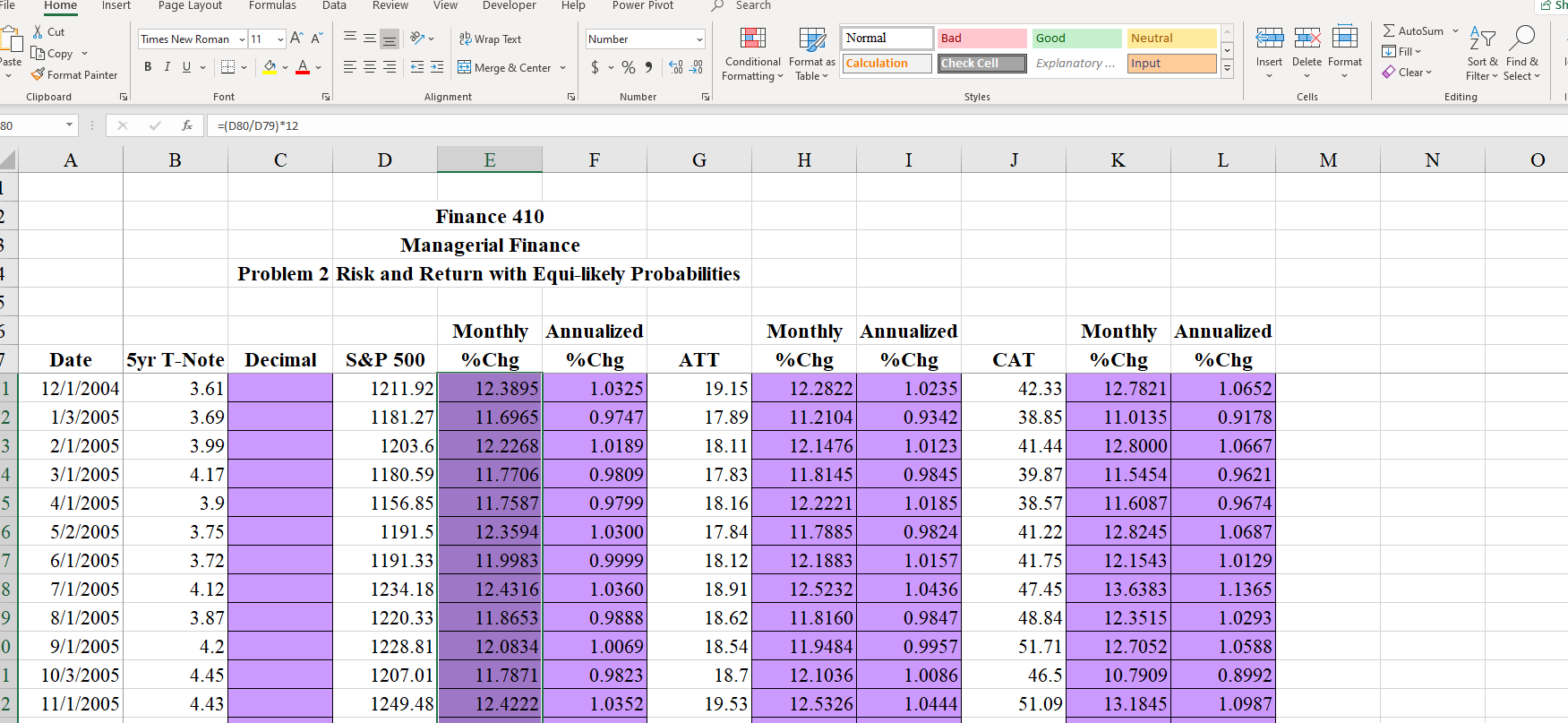Open Format as Table menu
Viewport: 1568px width, 723px height.
[811, 54]
